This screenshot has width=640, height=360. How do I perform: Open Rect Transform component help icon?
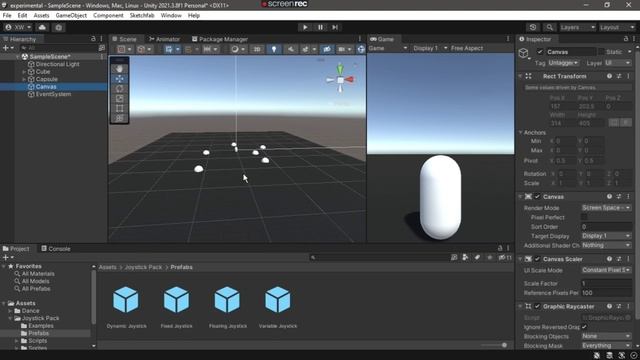[609, 76]
